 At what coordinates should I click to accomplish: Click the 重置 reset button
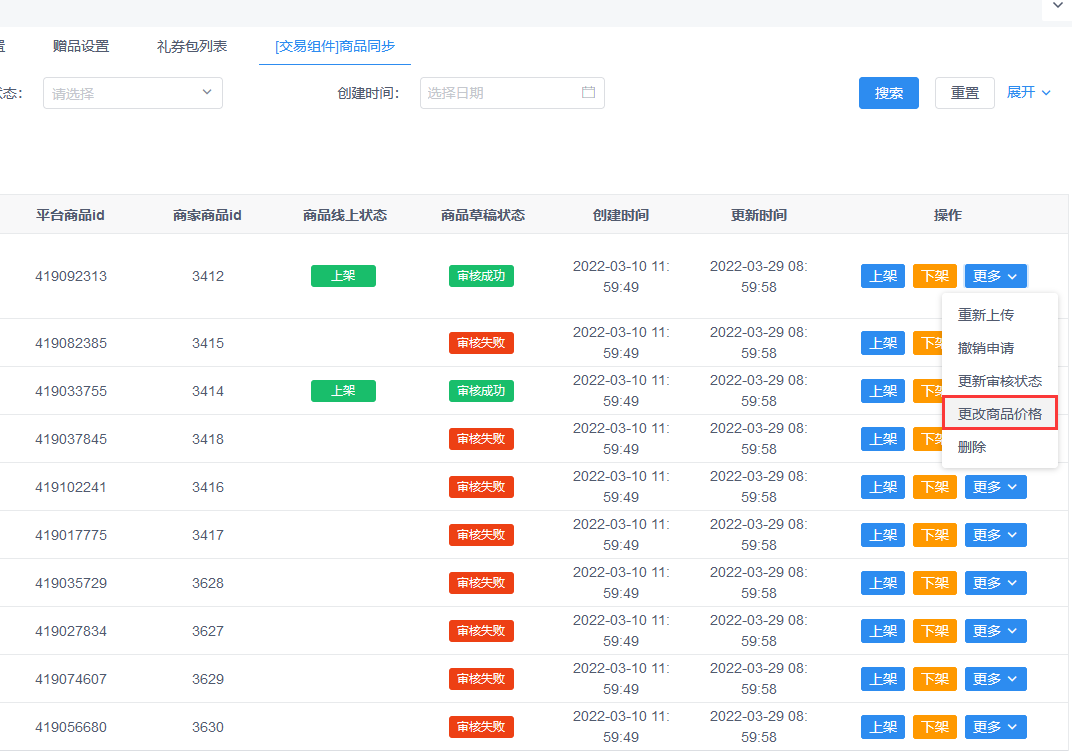pos(964,93)
